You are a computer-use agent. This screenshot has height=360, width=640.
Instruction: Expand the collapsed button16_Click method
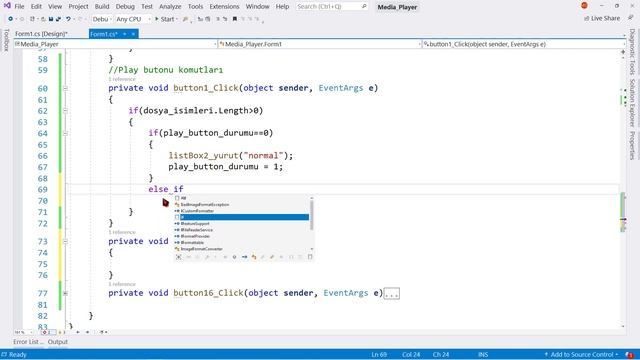65,293
